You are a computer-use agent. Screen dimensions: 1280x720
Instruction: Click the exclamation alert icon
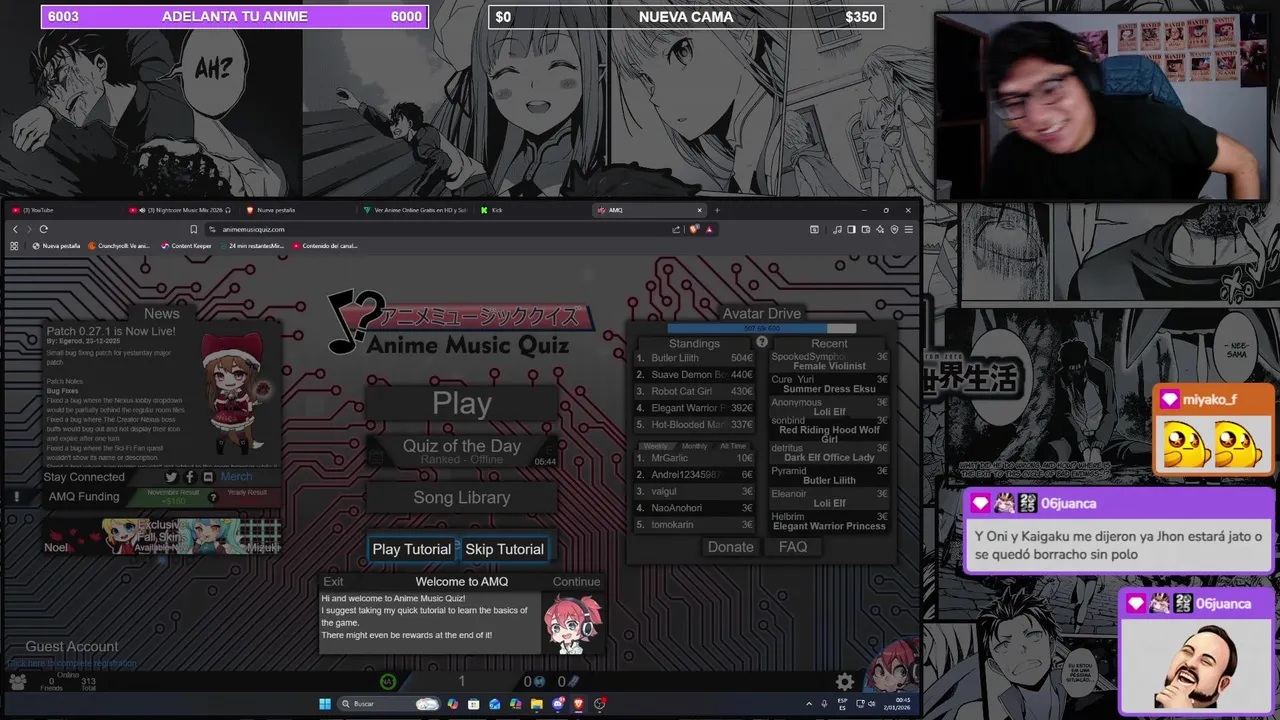click(16, 496)
